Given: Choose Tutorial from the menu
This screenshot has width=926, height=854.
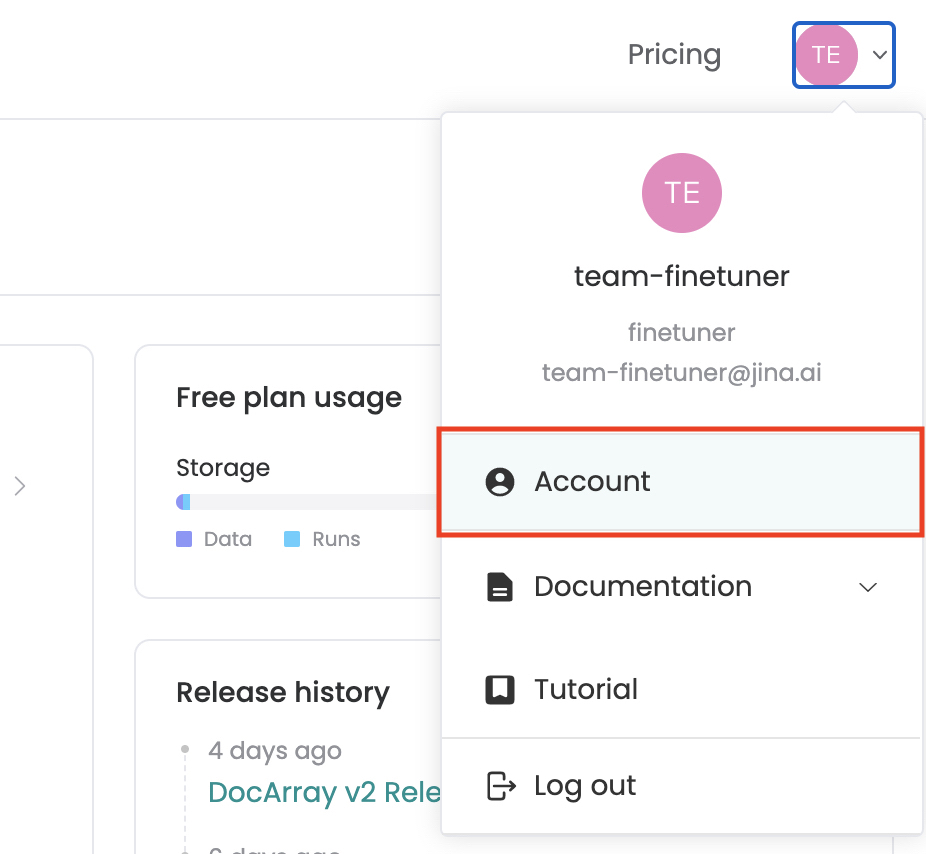Looking at the screenshot, I should click(x=586, y=689).
